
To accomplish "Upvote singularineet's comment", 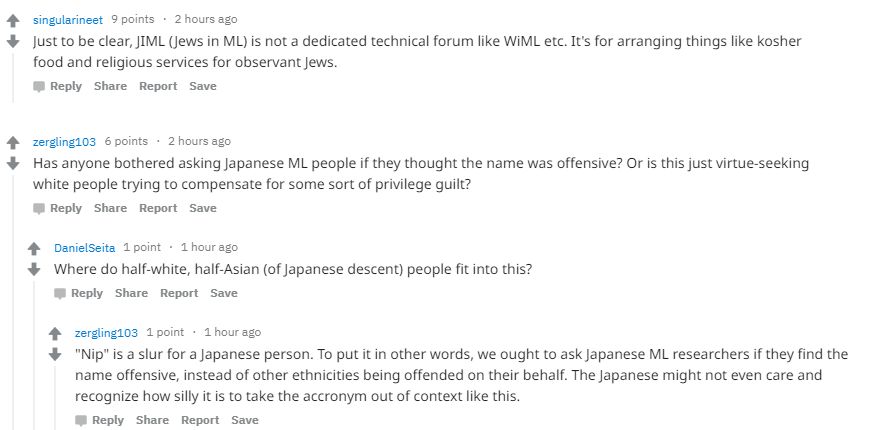I will (13, 21).
